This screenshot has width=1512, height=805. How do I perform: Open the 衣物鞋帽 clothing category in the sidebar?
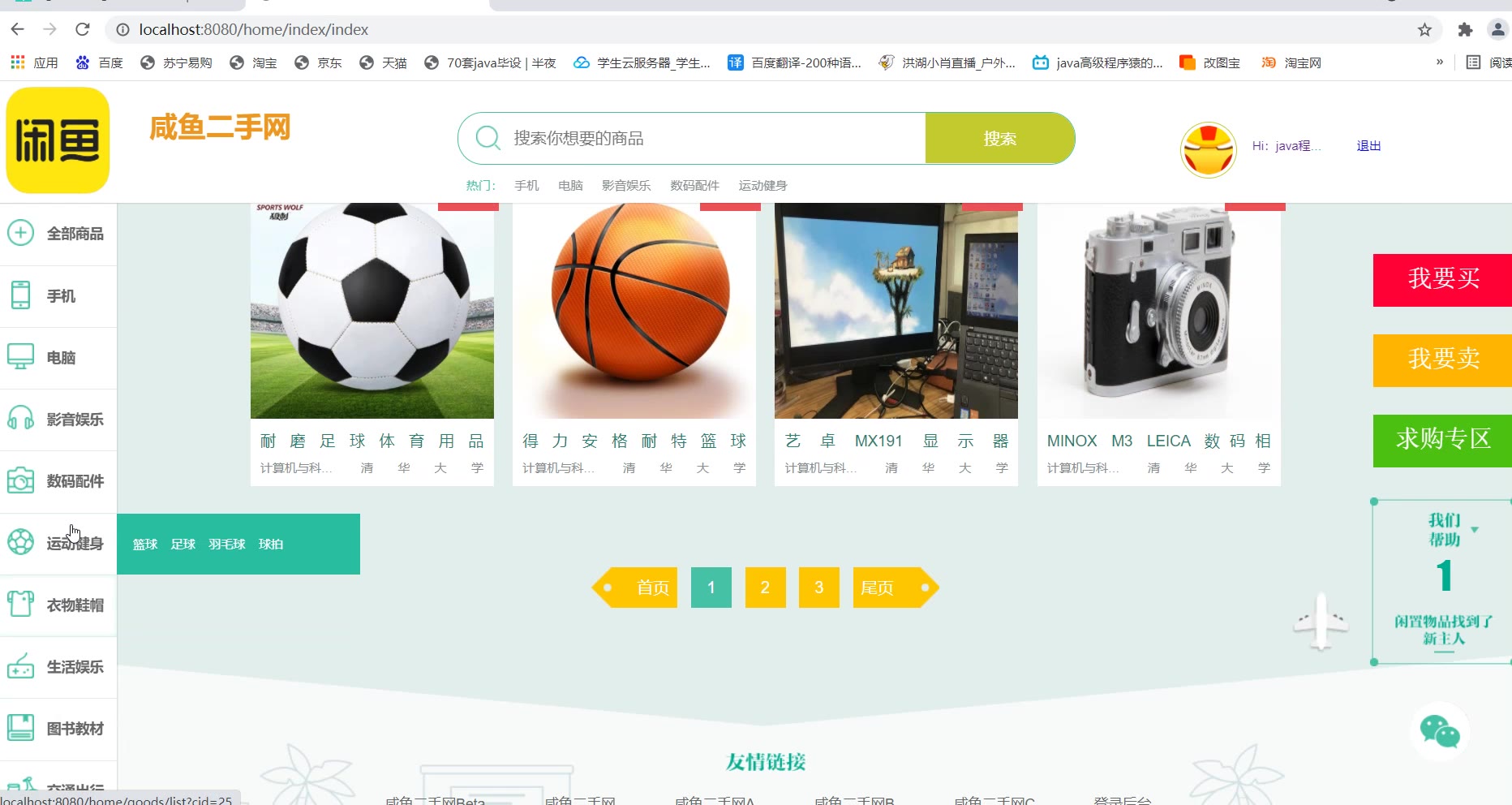pos(58,605)
